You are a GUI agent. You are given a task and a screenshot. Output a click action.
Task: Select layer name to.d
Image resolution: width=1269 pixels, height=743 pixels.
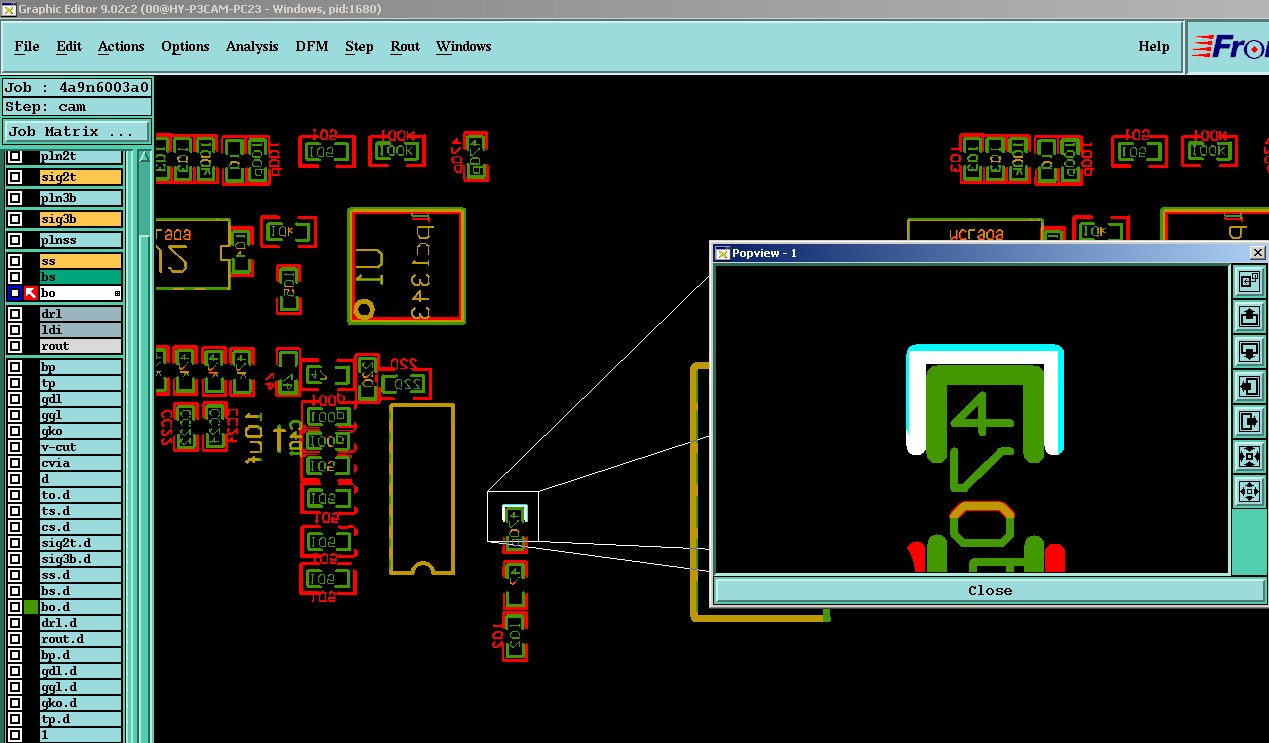(80, 495)
